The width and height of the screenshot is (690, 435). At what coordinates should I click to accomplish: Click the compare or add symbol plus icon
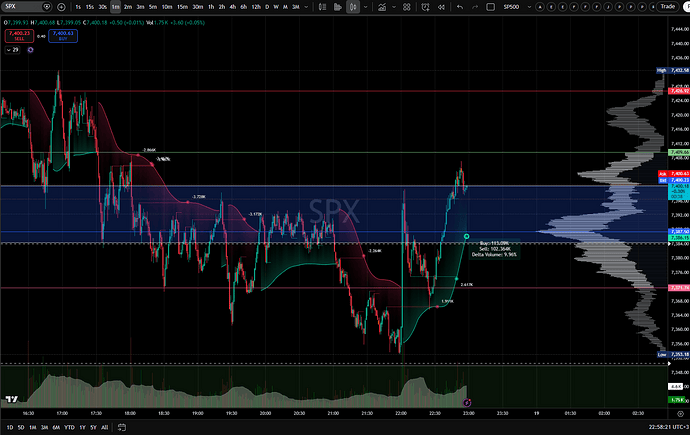click(61, 7)
